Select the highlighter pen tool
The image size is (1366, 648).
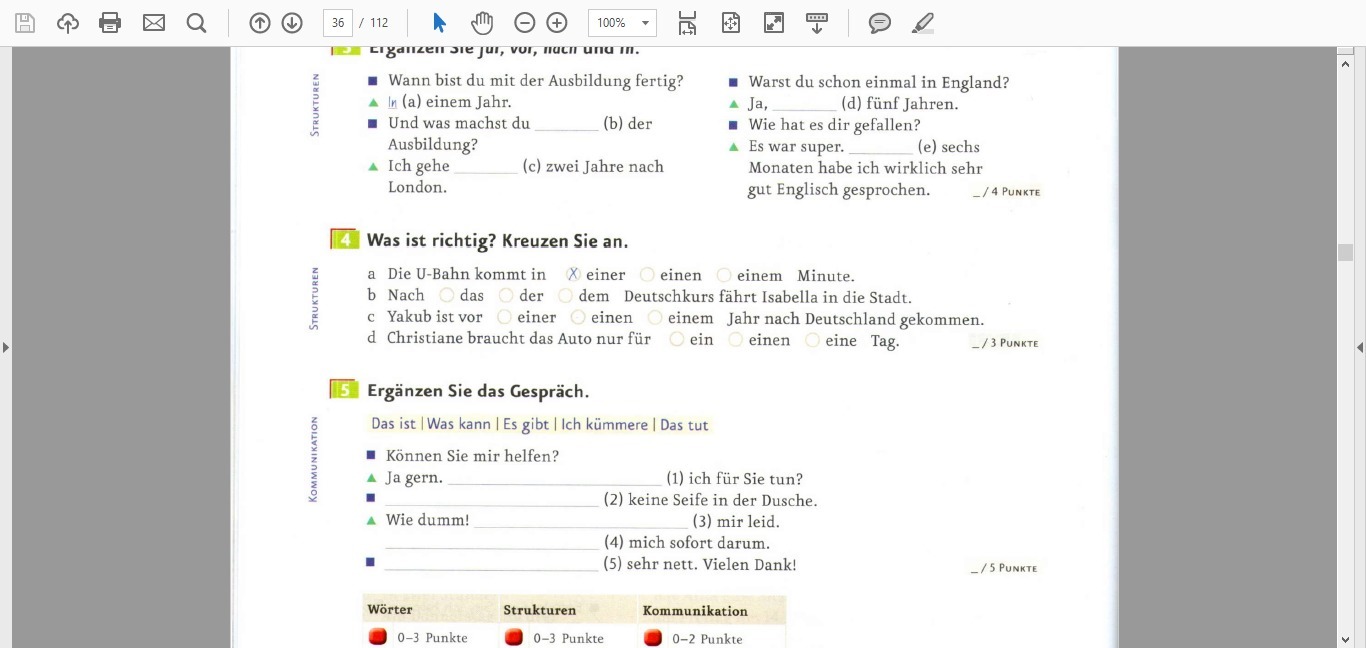923,23
